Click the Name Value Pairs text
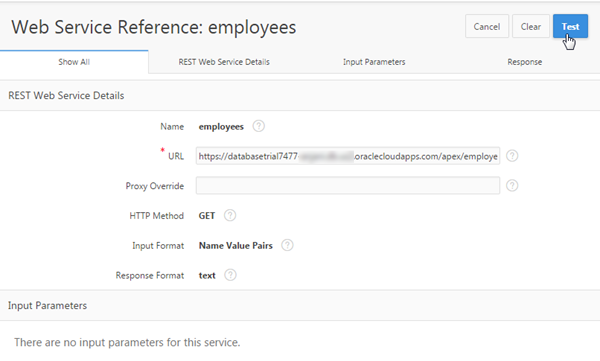600x361 pixels. [x=236, y=245]
